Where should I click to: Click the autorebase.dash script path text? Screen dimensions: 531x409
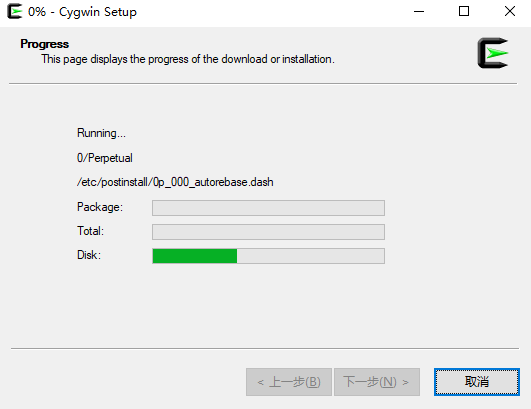click(175, 182)
